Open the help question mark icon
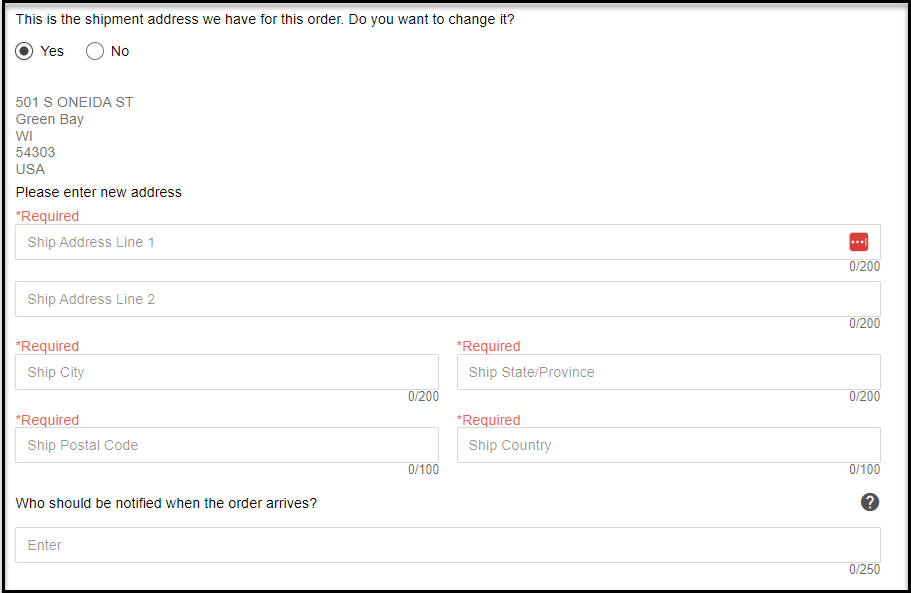The height and width of the screenshot is (593, 911). pyautogui.click(x=870, y=502)
